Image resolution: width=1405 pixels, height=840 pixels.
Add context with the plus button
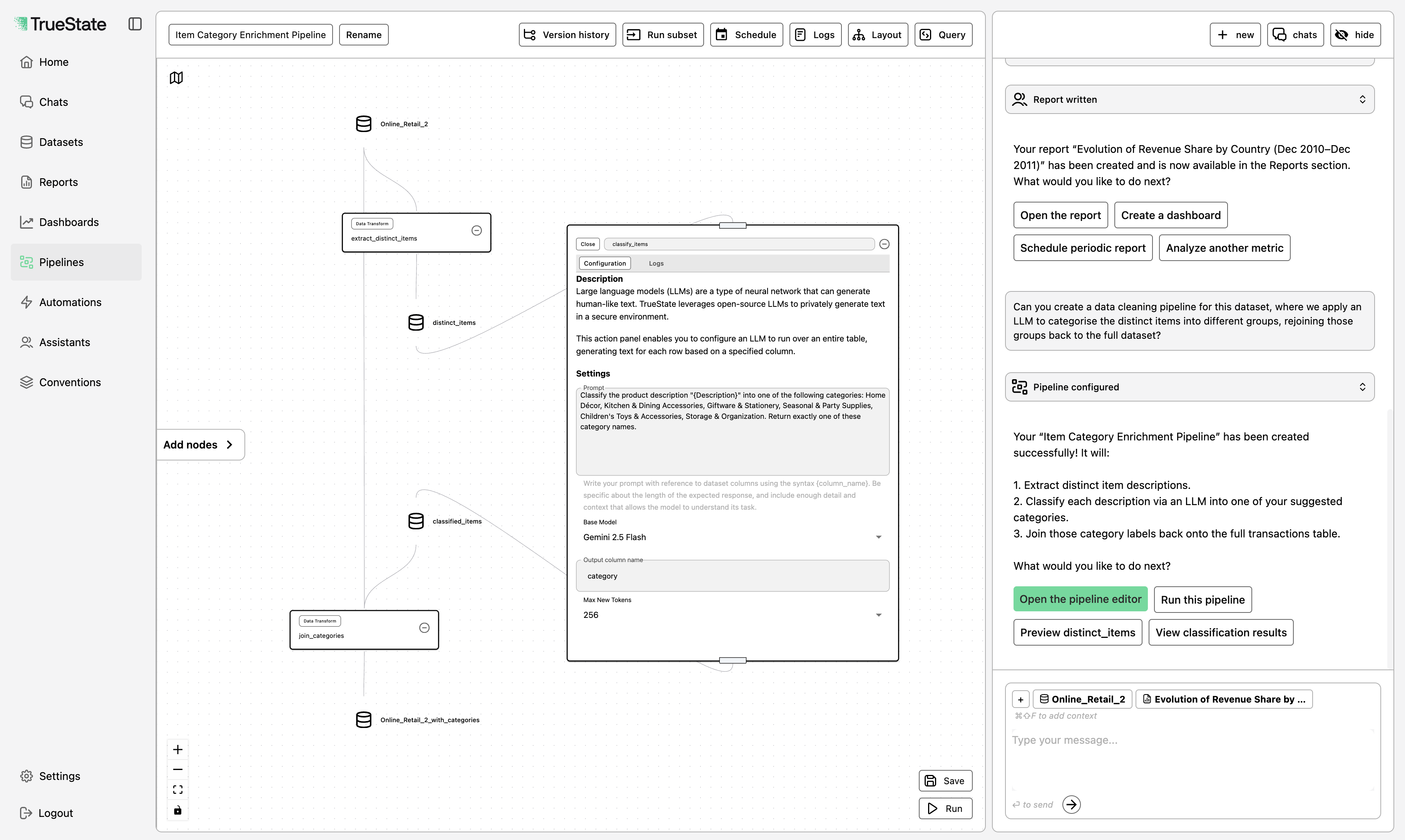(x=1020, y=699)
